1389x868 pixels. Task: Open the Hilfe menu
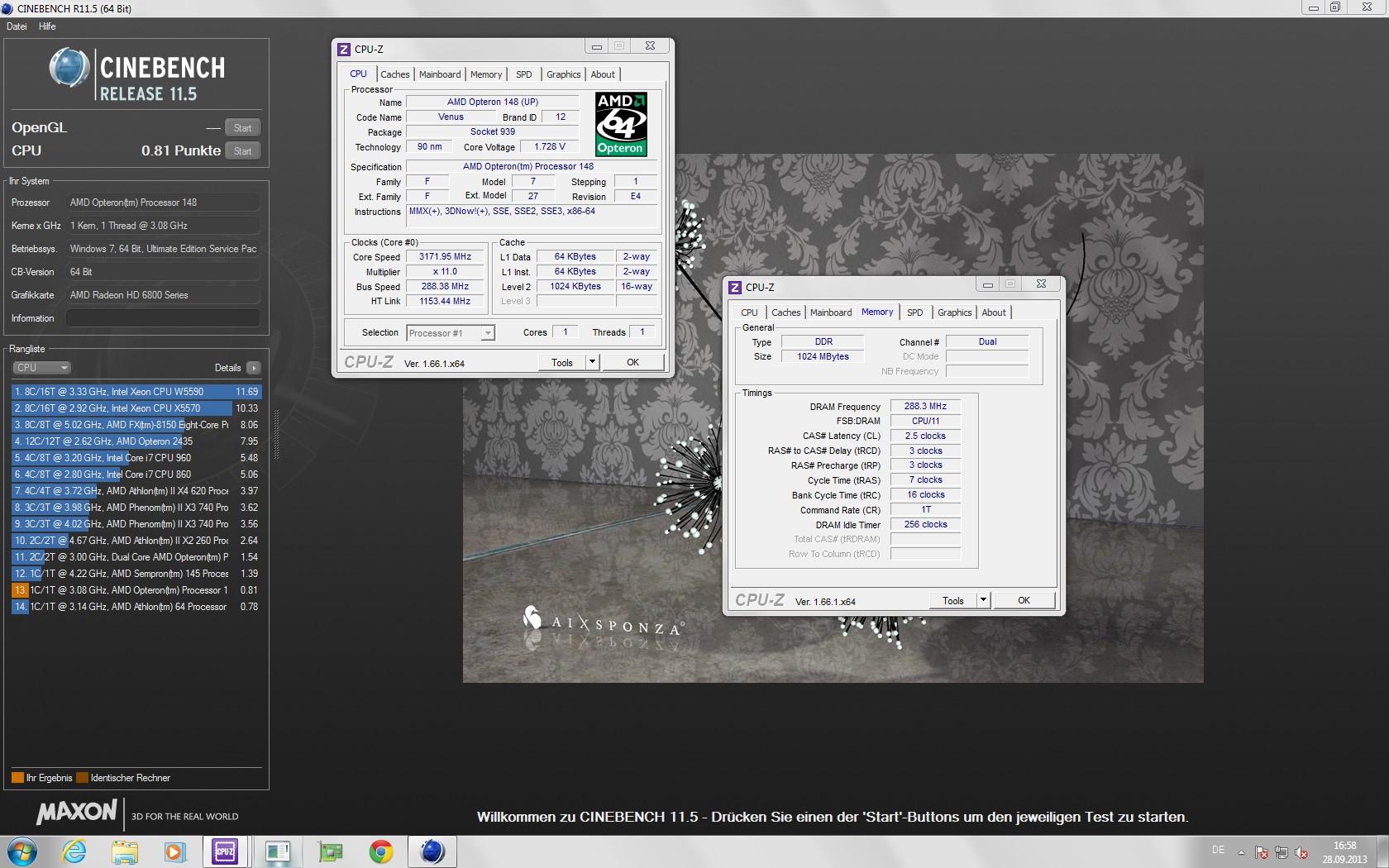click(47, 26)
